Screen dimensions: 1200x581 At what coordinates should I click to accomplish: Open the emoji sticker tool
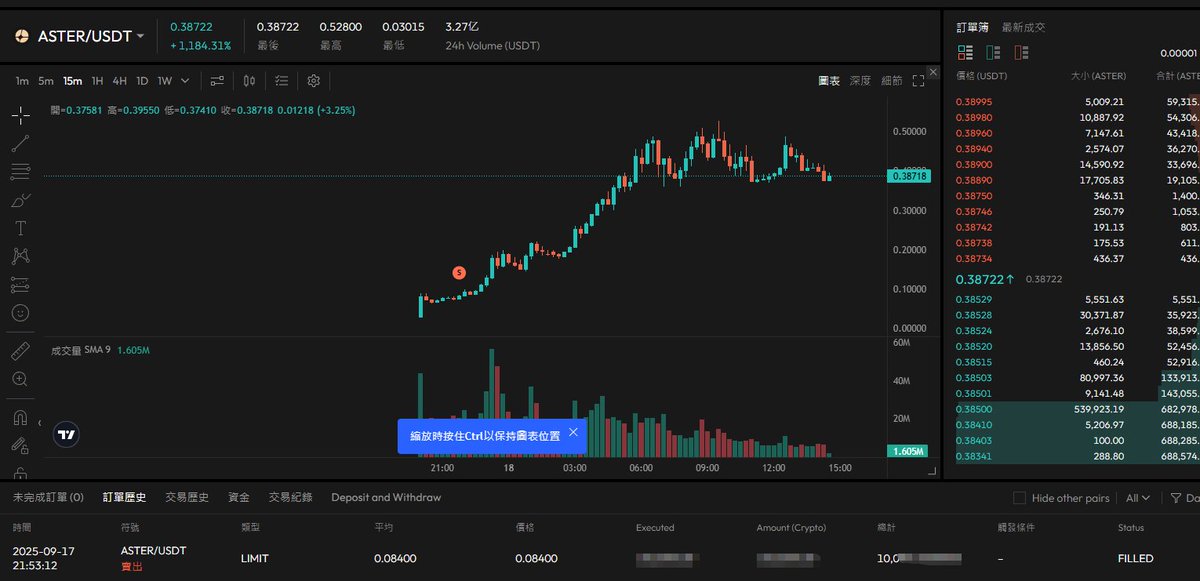pyautogui.click(x=20, y=313)
